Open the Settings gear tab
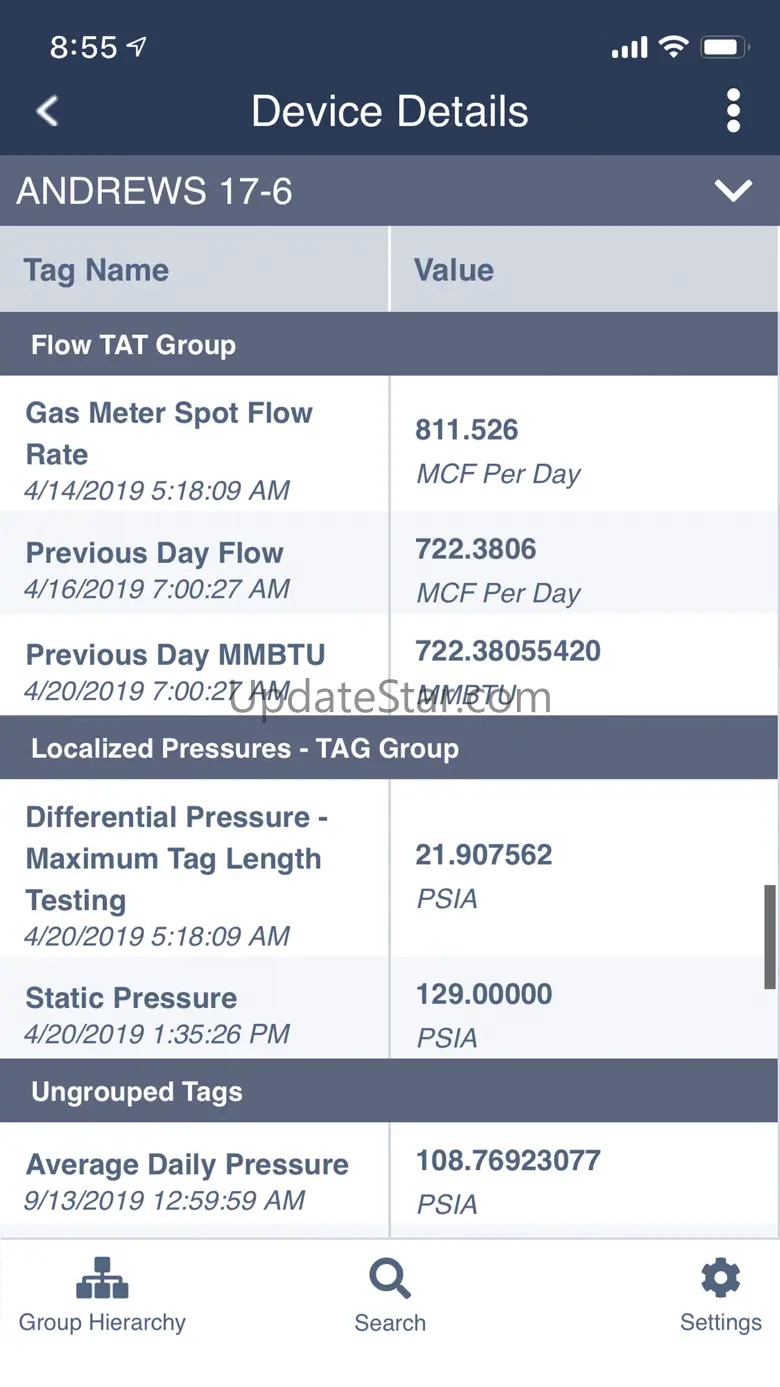Screen dimensions: 780x1387 (720, 1295)
